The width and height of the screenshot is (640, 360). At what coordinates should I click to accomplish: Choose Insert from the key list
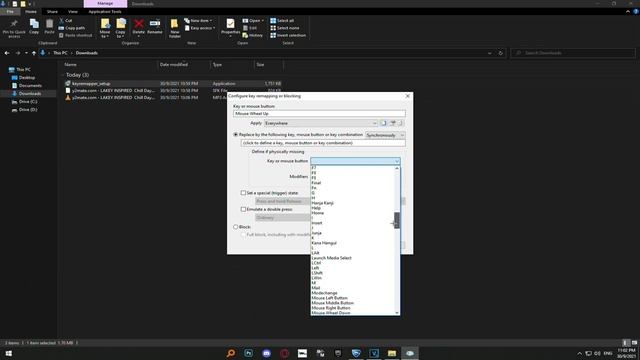point(317,223)
